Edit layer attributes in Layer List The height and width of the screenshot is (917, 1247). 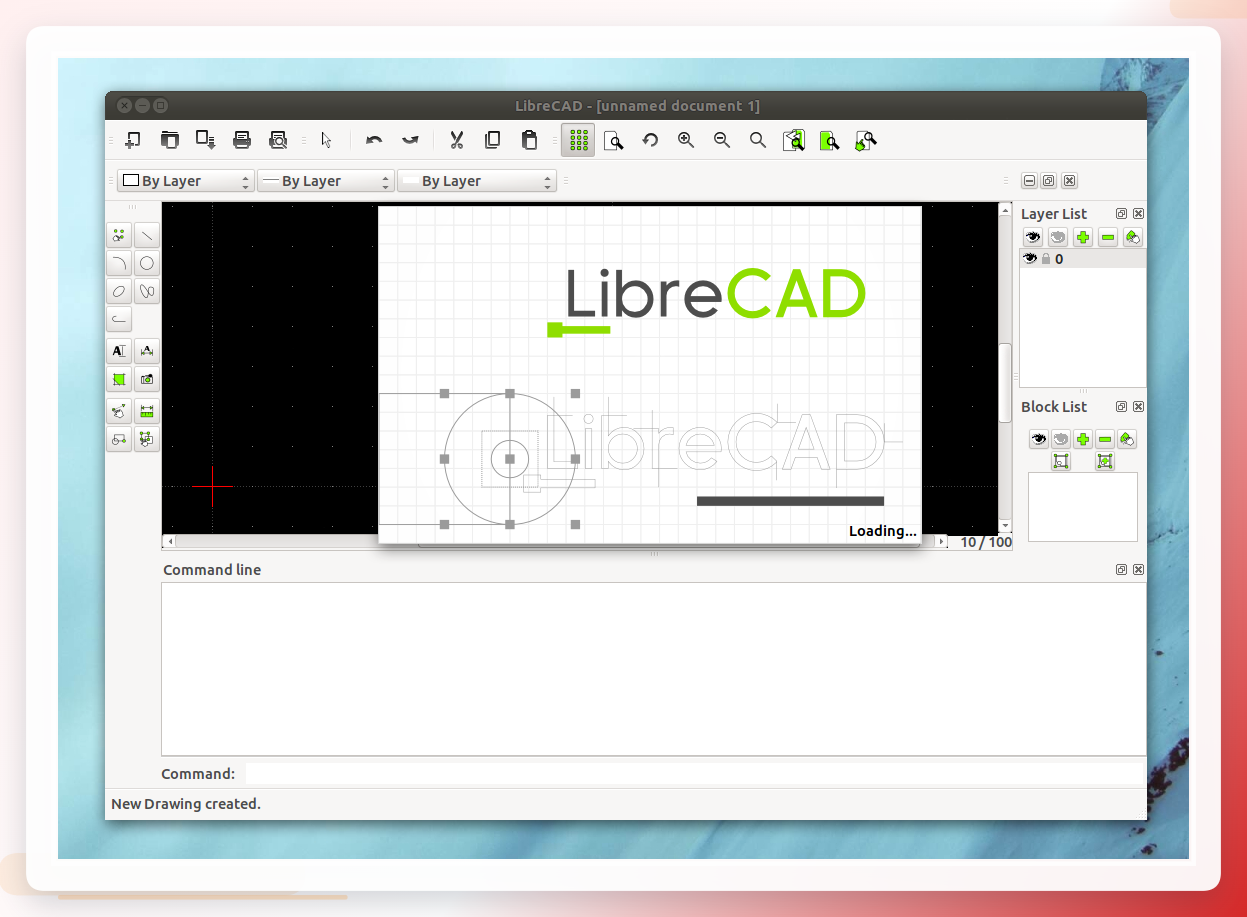point(1133,237)
